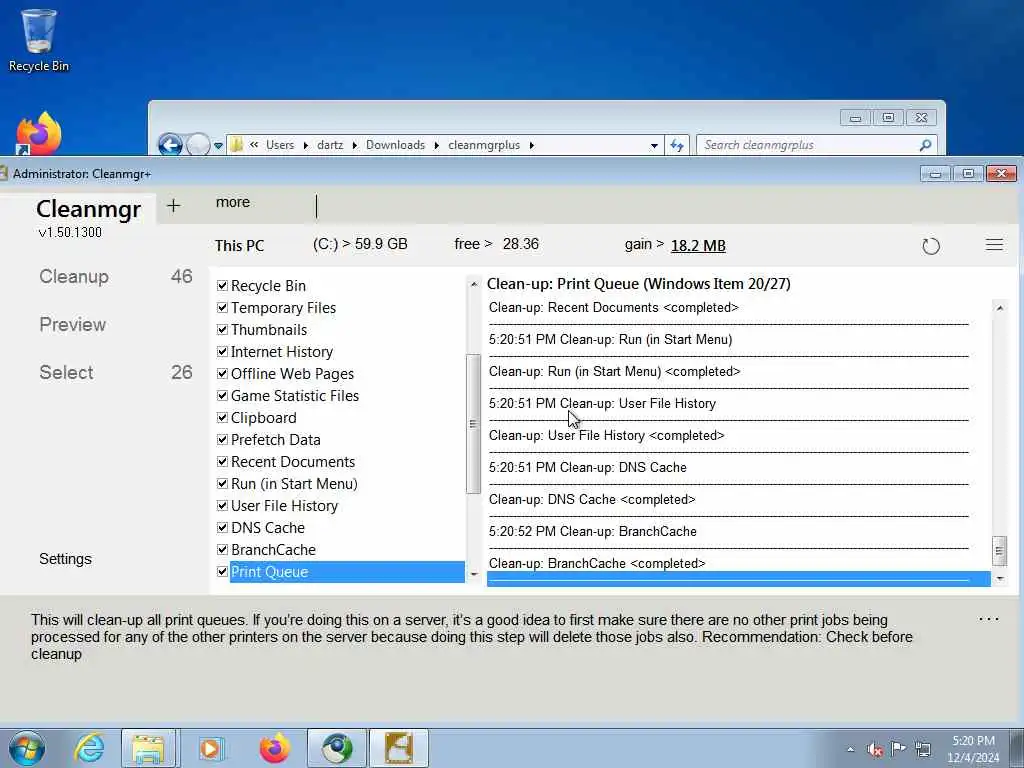
Task: Toggle the Prefetch Data checkbox
Action: click(222, 440)
